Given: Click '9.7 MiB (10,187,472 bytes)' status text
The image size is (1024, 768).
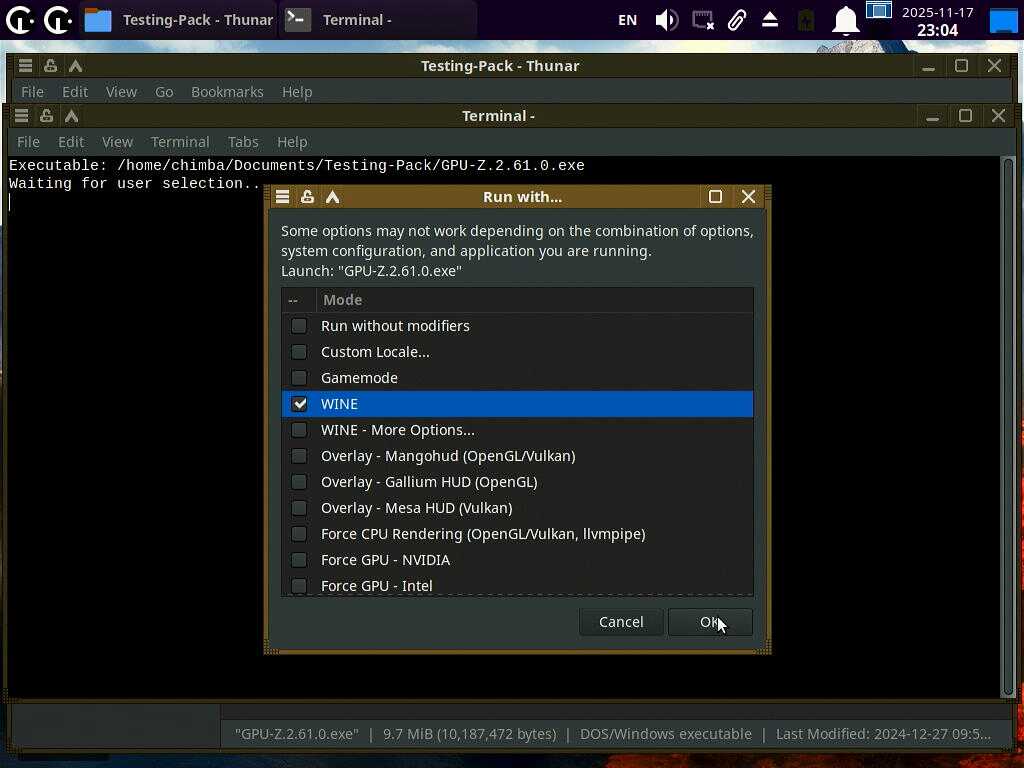Looking at the screenshot, I should click(470, 734).
